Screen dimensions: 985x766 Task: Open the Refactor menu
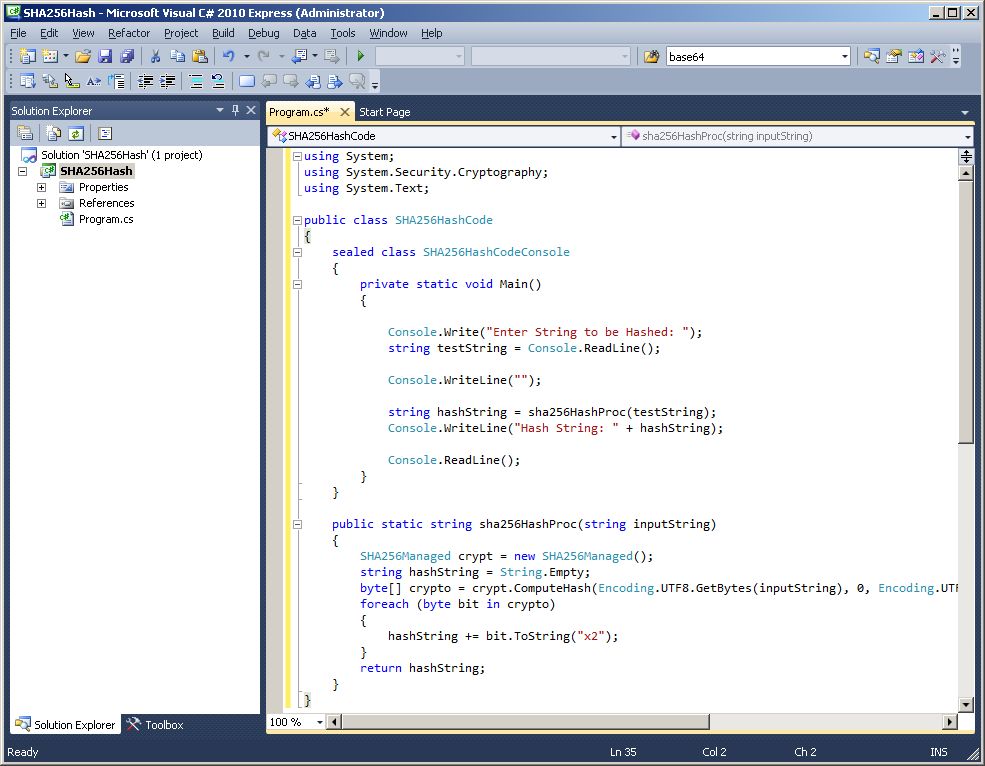pyautogui.click(x=129, y=33)
